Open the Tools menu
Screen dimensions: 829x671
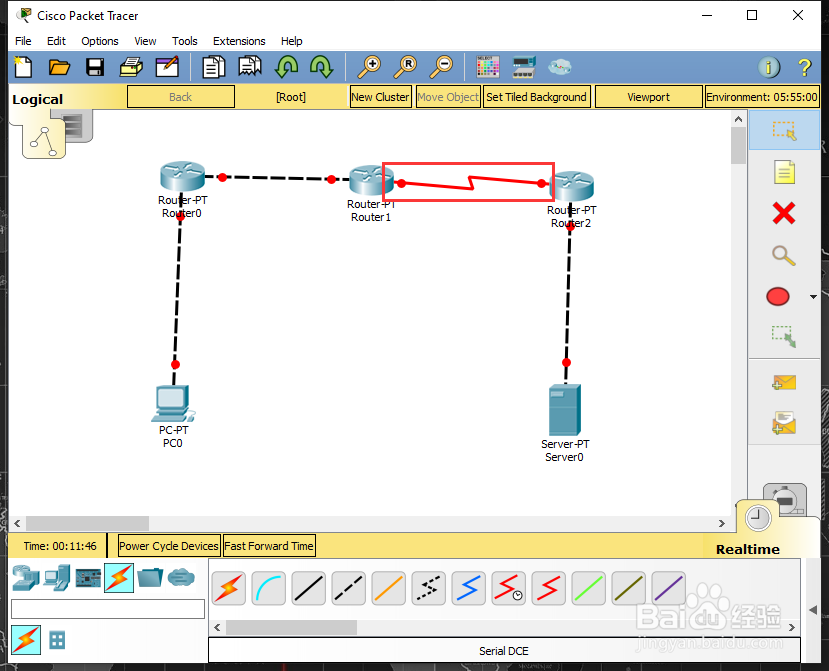click(185, 41)
